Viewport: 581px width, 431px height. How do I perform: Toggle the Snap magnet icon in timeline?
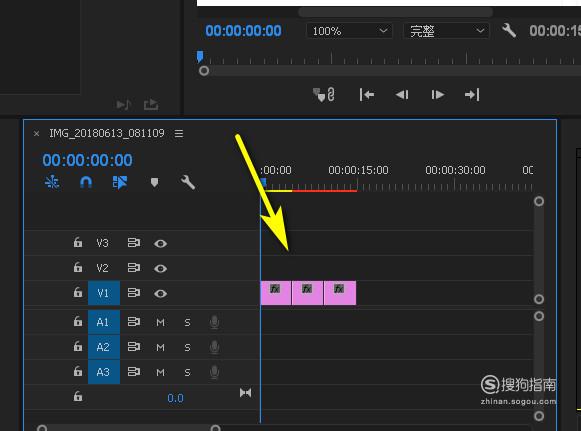pyautogui.click(x=86, y=182)
